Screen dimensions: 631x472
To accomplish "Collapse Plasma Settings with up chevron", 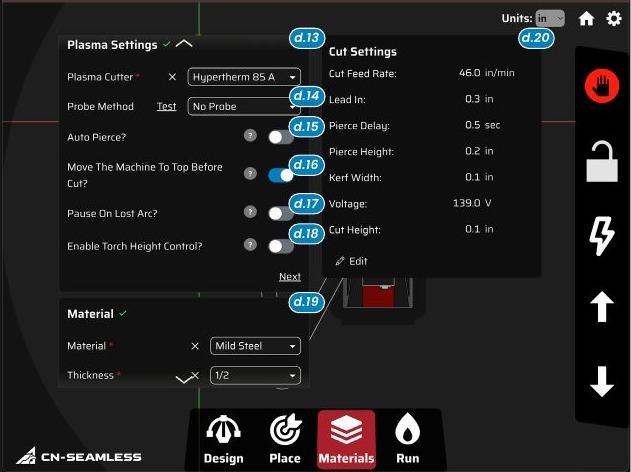I will 184,44.
